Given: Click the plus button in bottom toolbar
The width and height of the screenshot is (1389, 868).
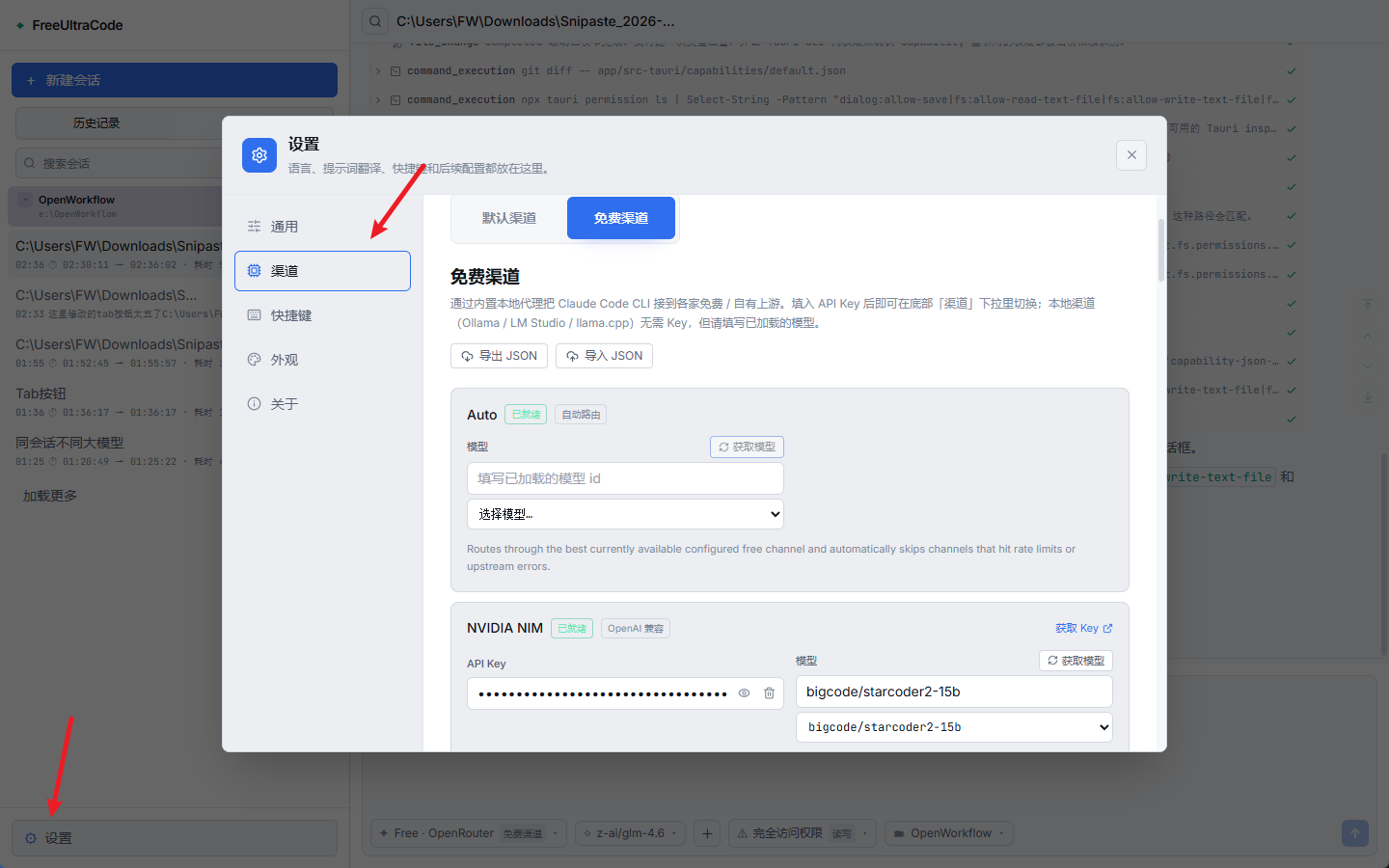Looking at the screenshot, I should click(x=707, y=833).
